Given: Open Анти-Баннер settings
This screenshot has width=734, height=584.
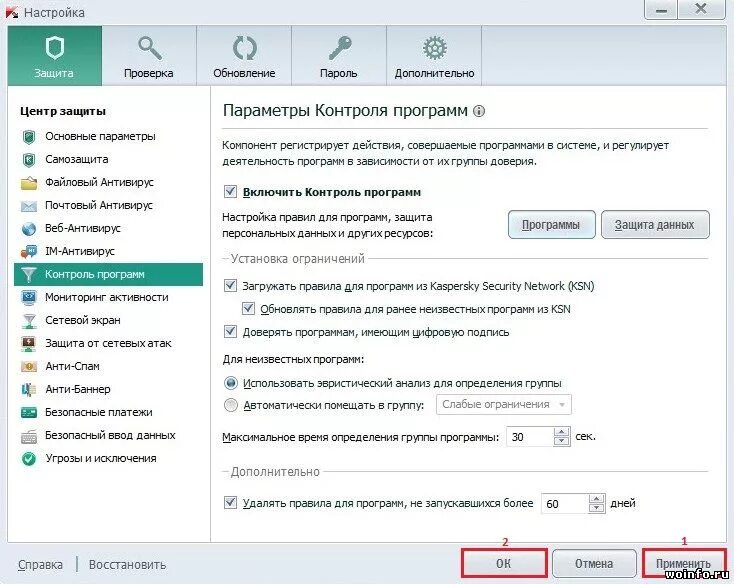Looking at the screenshot, I should [x=78, y=389].
